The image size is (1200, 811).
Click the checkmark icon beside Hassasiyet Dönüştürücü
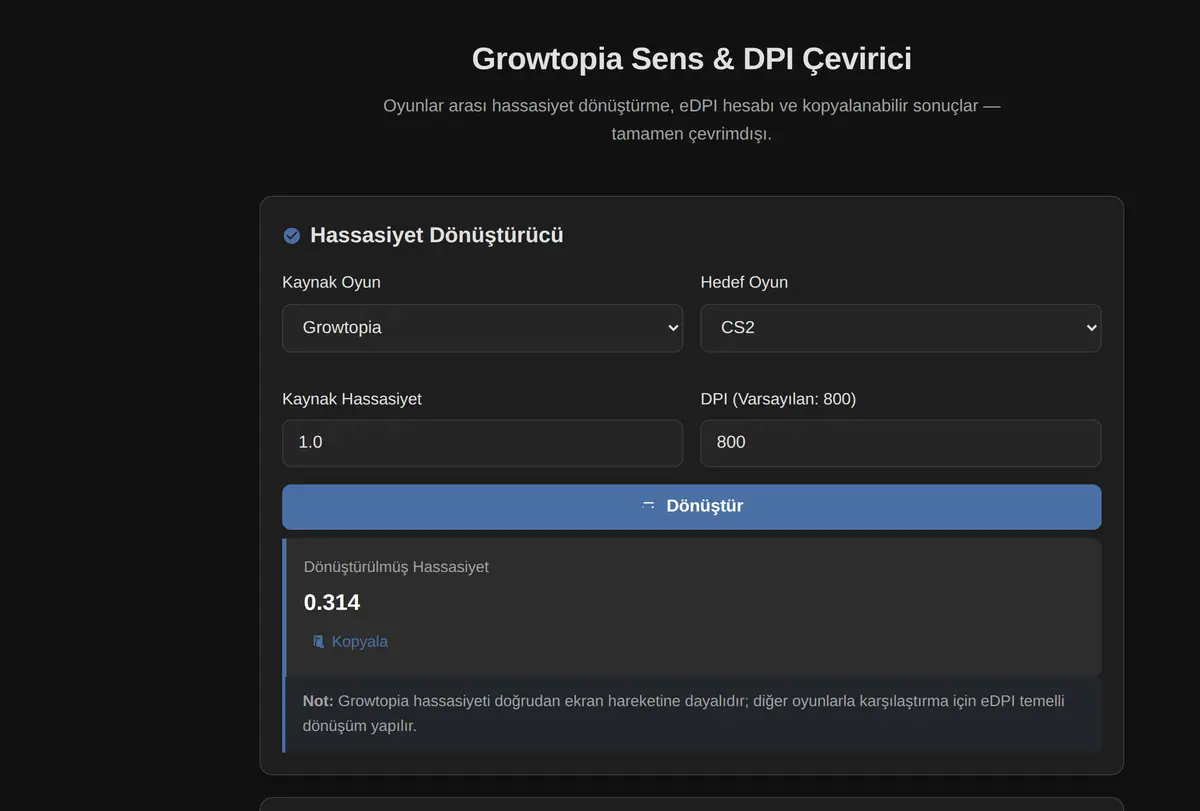(x=292, y=236)
